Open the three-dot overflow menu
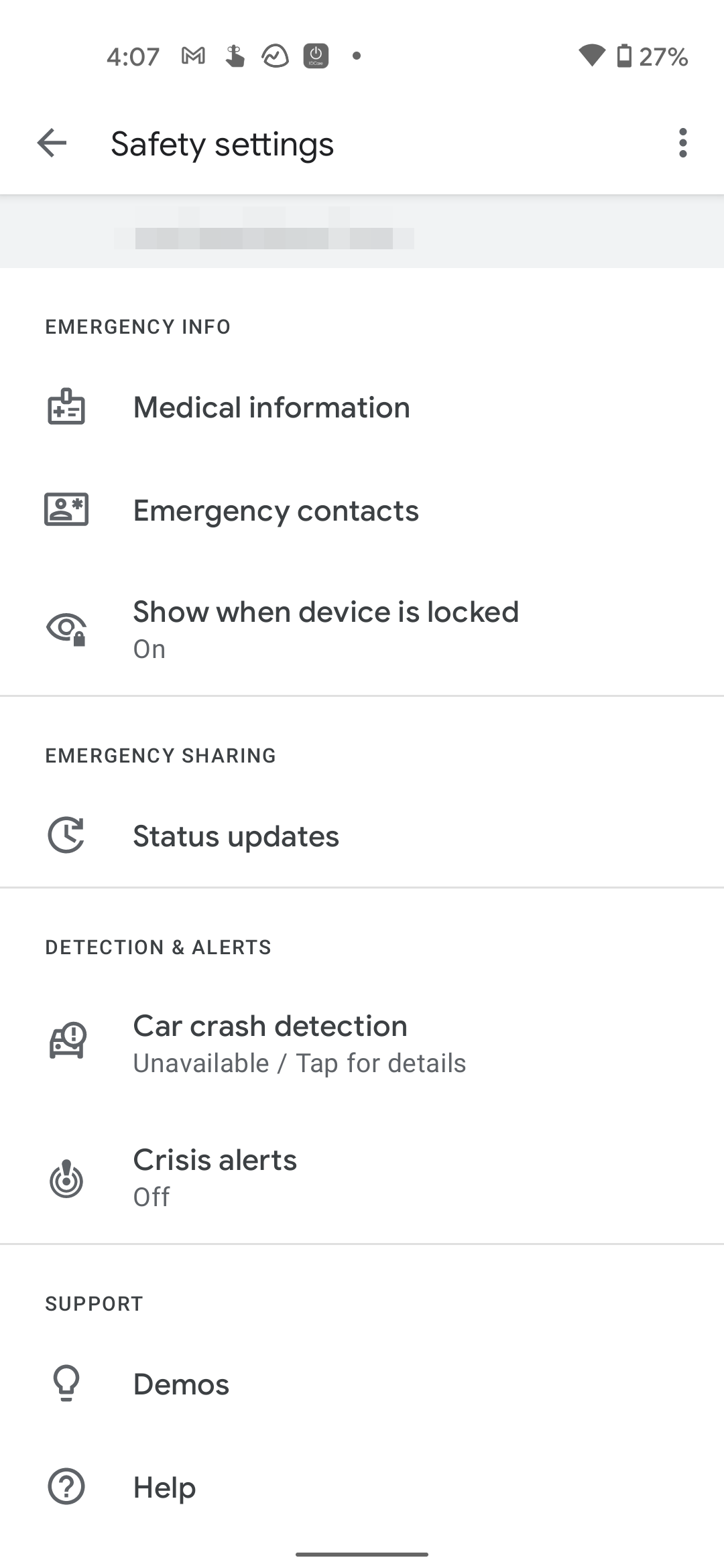Screen dimensions: 724x1568 click(x=682, y=143)
